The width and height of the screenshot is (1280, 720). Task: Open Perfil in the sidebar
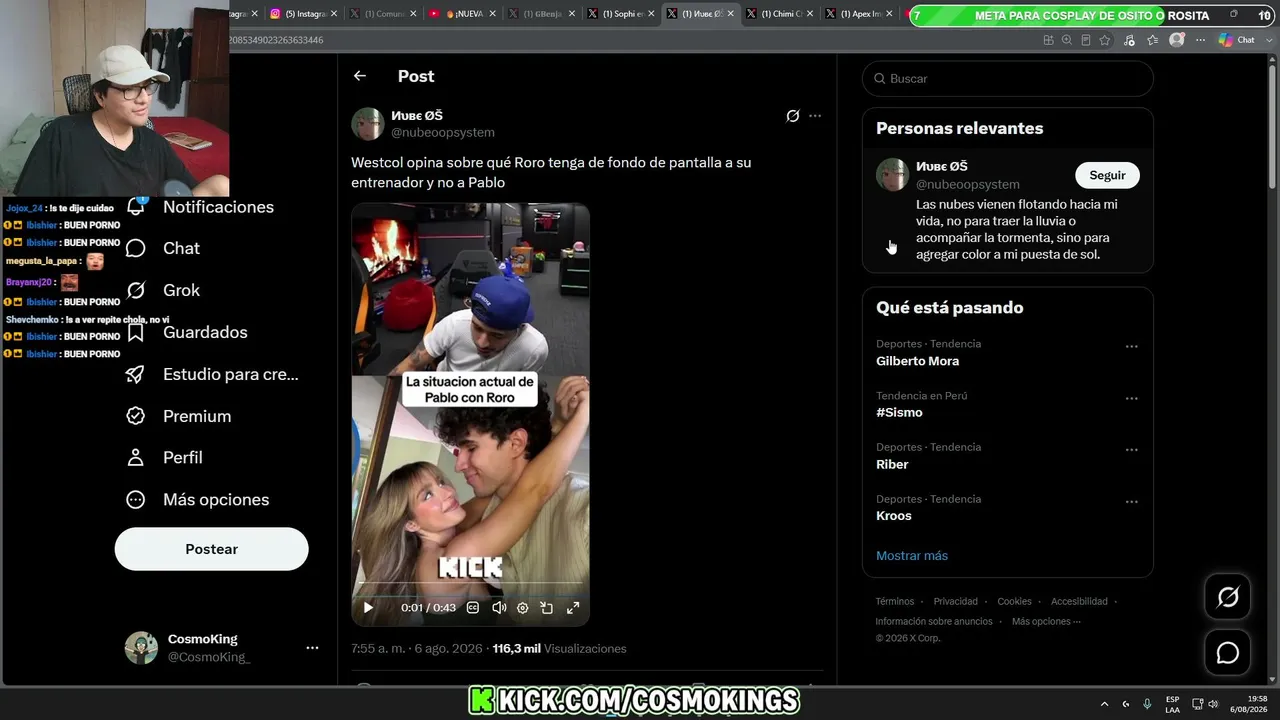point(164,457)
